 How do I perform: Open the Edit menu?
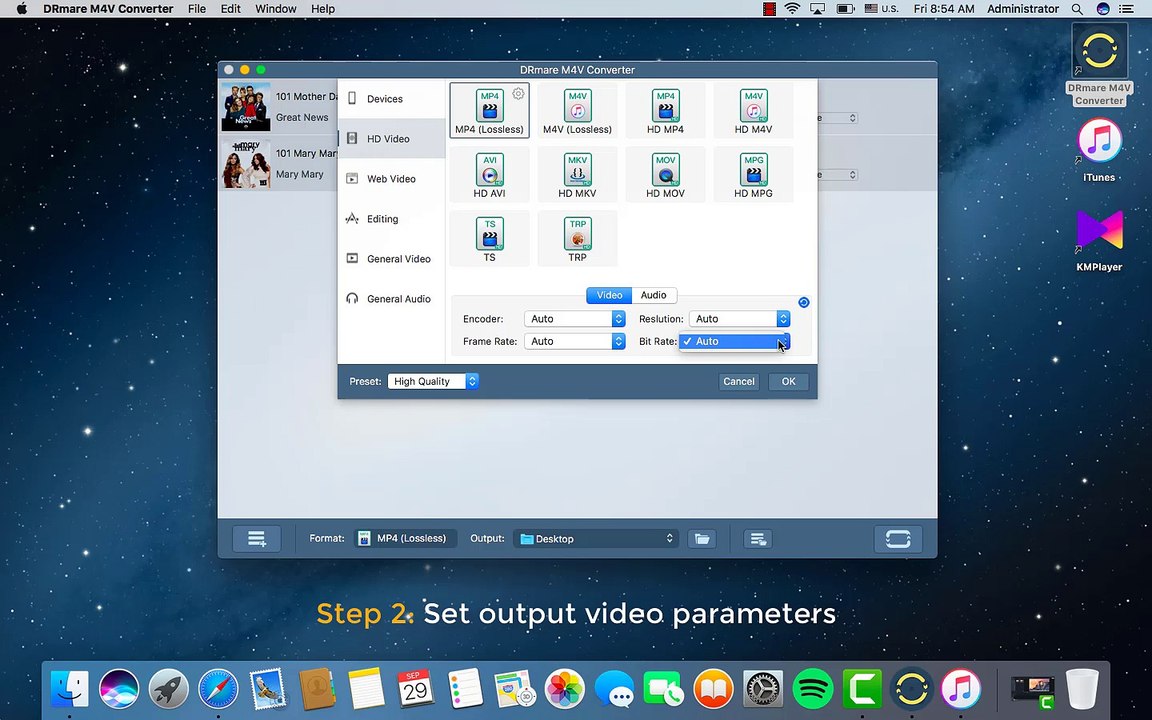(231, 9)
